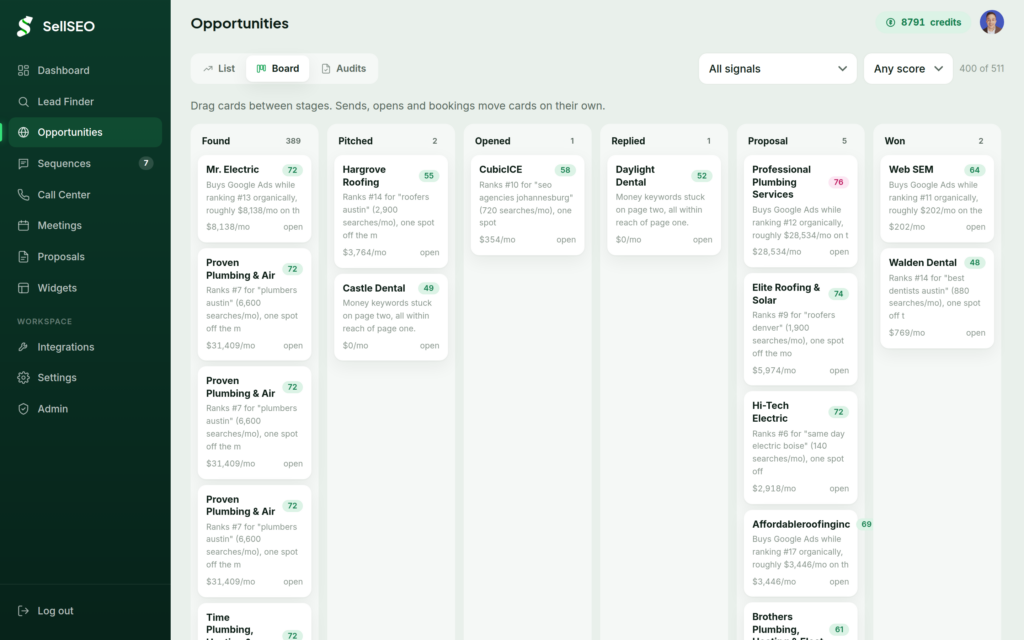Open the Any score dropdown
The image size is (1024, 640).
(908, 69)
